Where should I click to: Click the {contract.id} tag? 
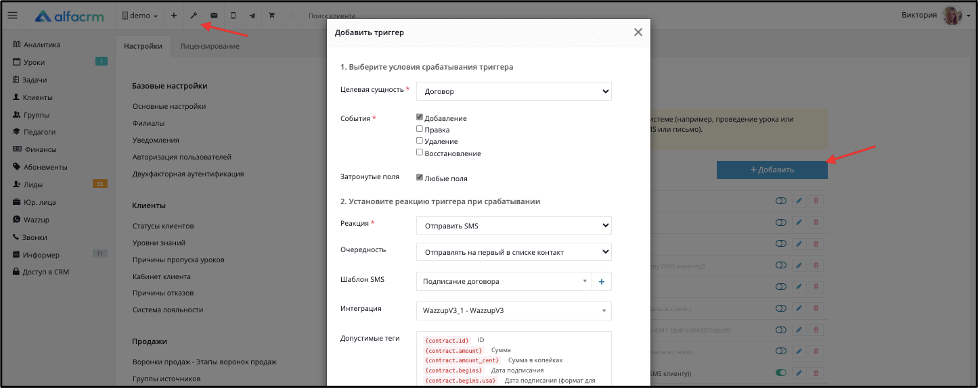[x=446, y=340]
